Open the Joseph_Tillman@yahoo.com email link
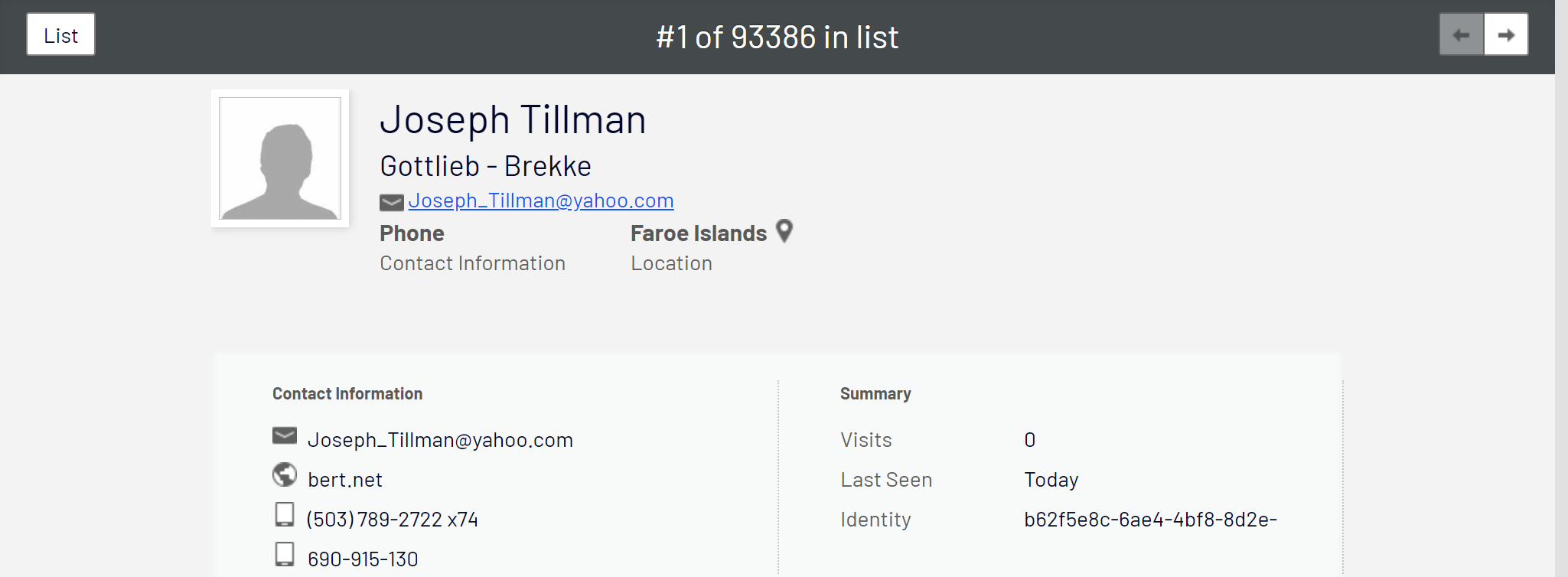Image resolution: width=1568 pixels, height=577 pixels. click(x=541, y=200)
